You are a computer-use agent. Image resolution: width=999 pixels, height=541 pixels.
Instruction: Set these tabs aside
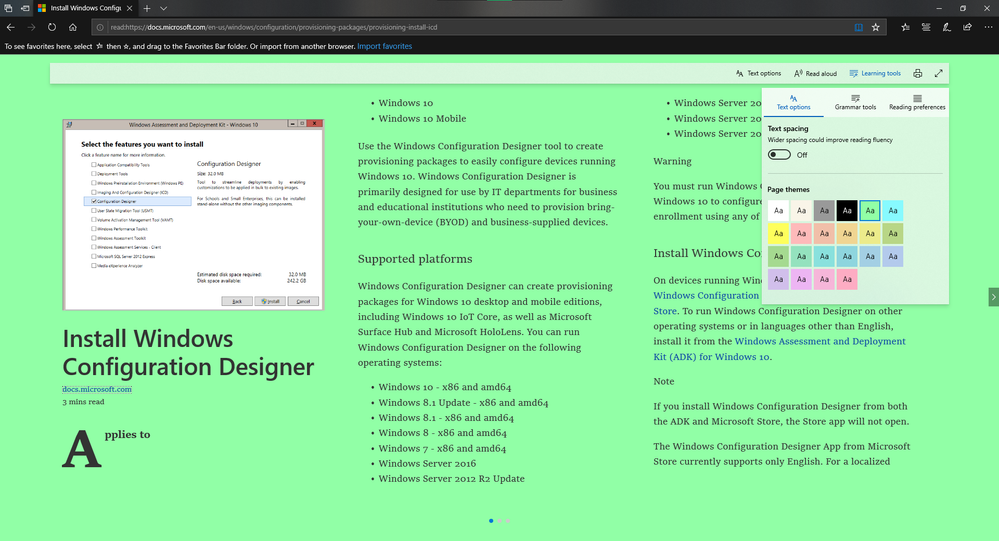(x=25, y=8)
